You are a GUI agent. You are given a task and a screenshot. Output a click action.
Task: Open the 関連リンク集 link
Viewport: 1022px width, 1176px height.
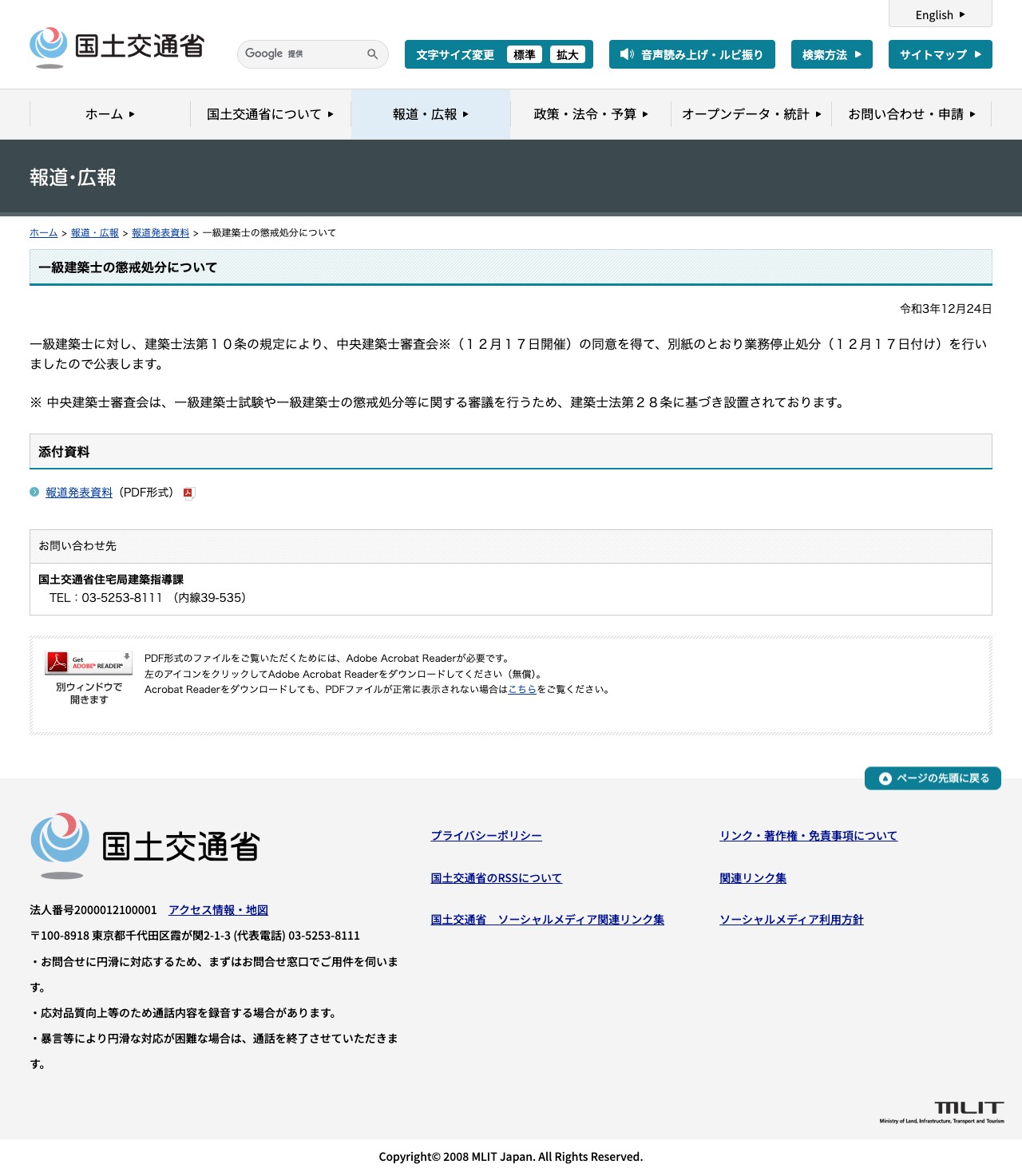(x=753, y=878)
